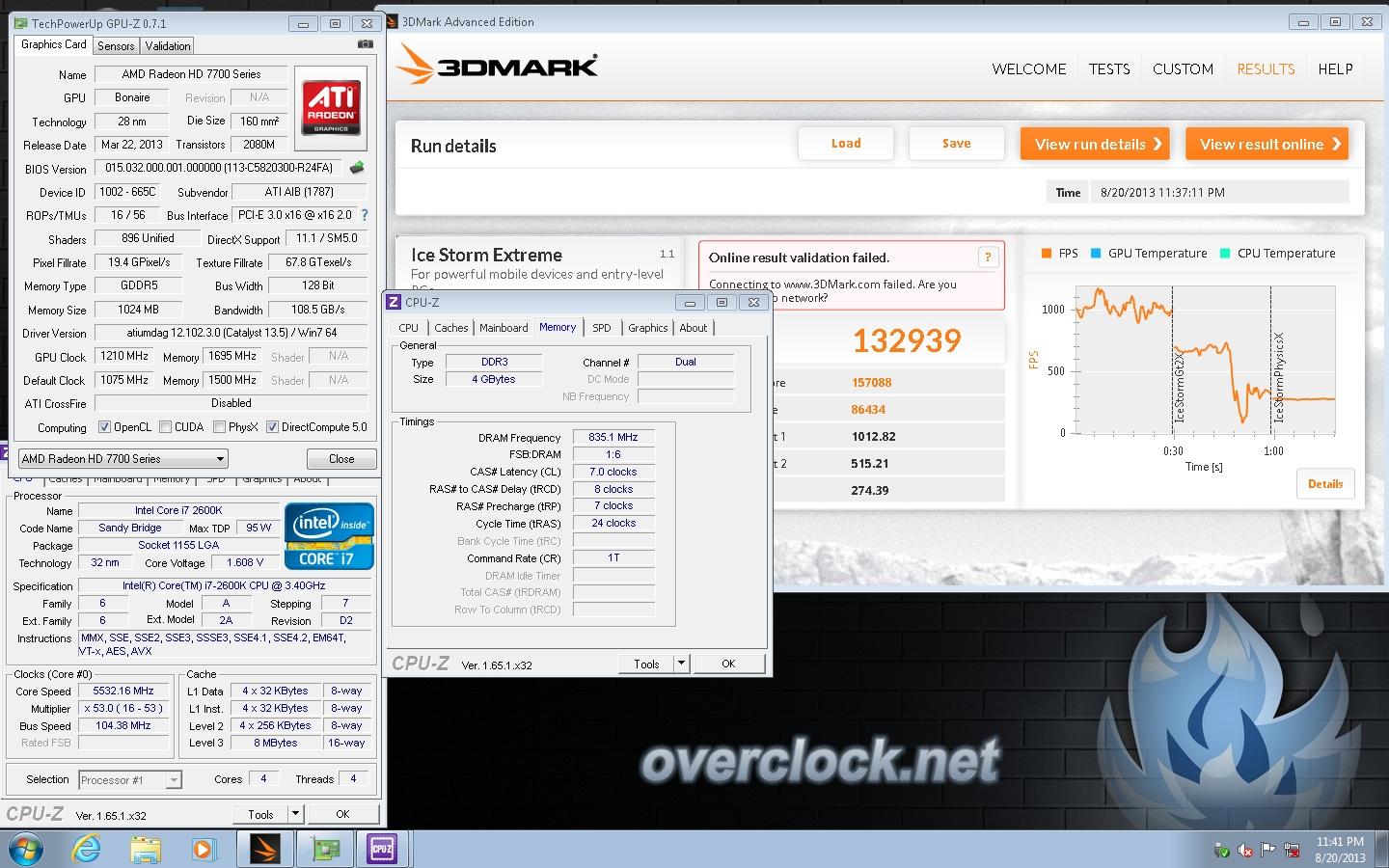Click Tools button in CPU-Z Memory window

(646, 664)
